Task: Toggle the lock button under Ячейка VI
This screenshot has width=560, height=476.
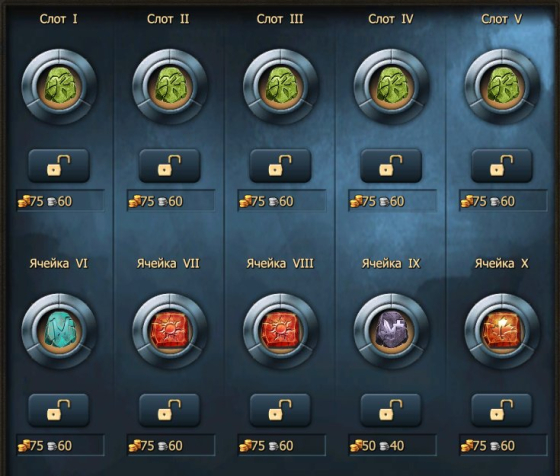Action: point(59,410)
